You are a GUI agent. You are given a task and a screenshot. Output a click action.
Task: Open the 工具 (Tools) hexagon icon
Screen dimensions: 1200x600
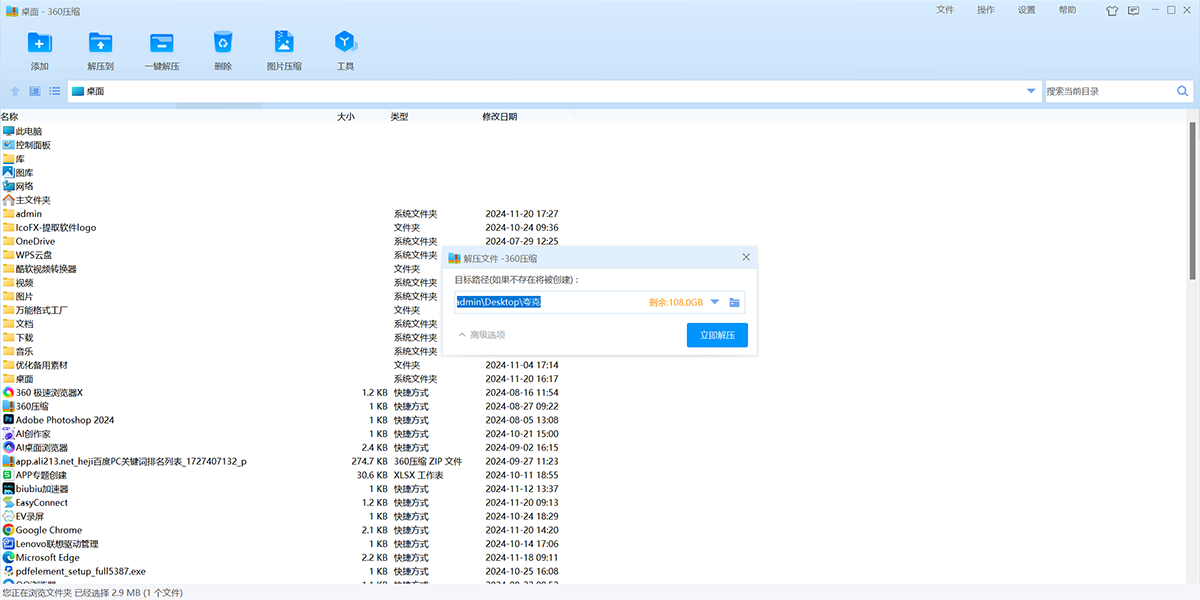[345, 43]
